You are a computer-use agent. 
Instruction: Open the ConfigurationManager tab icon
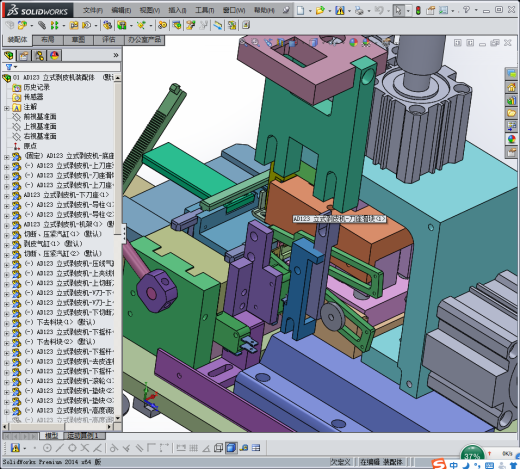[x=39, y=55]
